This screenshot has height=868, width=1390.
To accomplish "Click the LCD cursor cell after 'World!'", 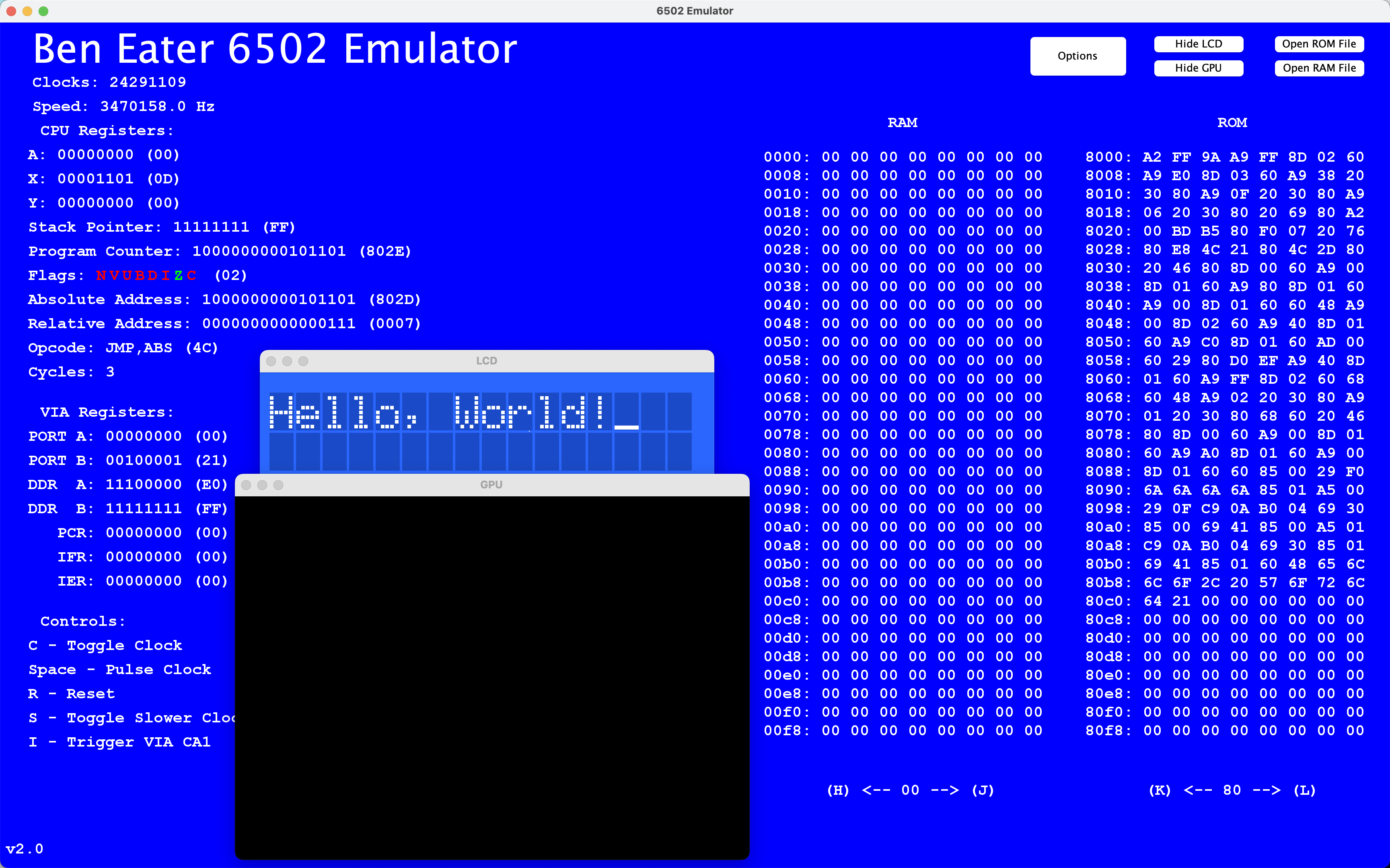I will pyautogui.click(x=626, y=411).
